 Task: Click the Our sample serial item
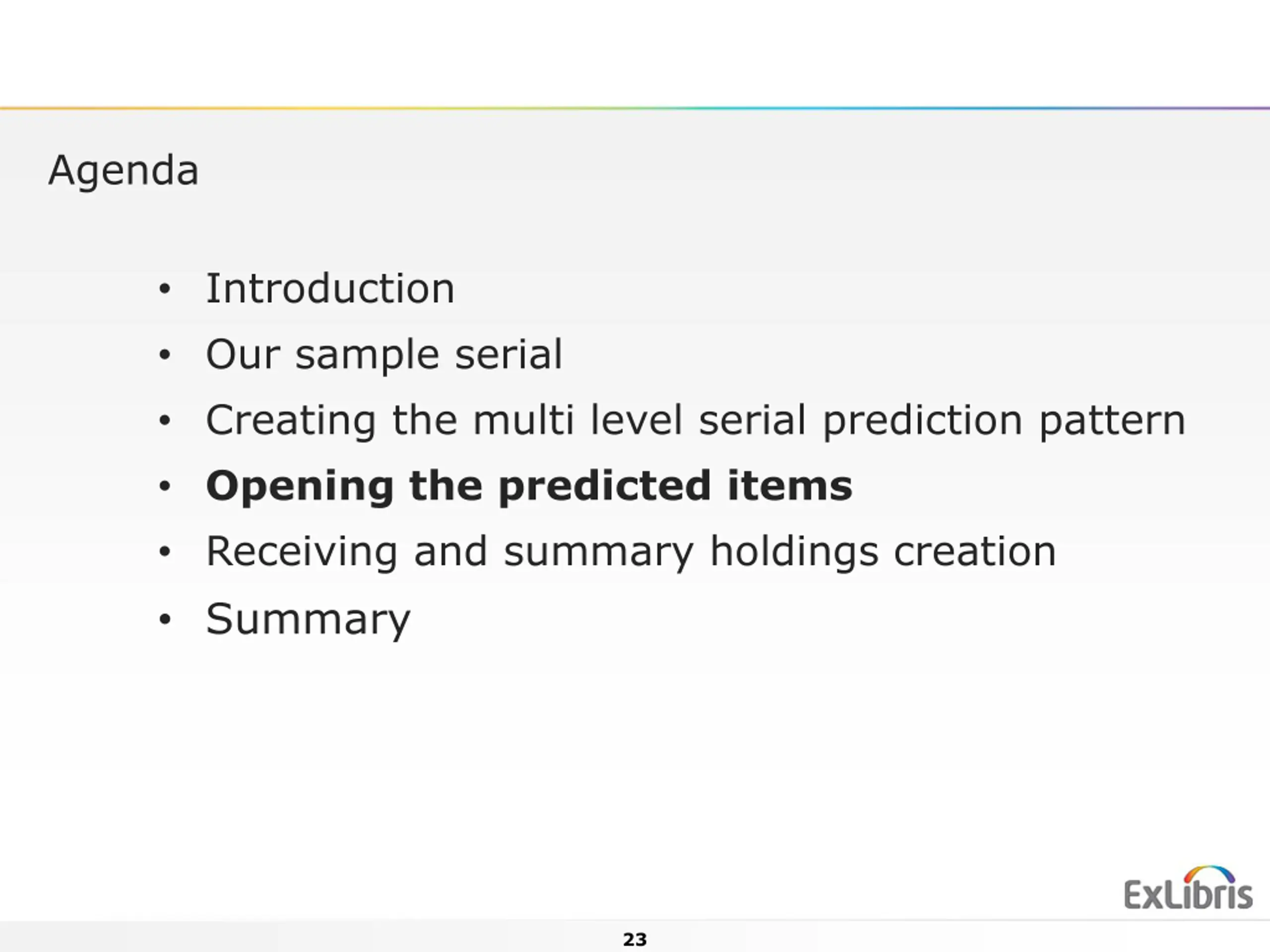click(384, 355)
